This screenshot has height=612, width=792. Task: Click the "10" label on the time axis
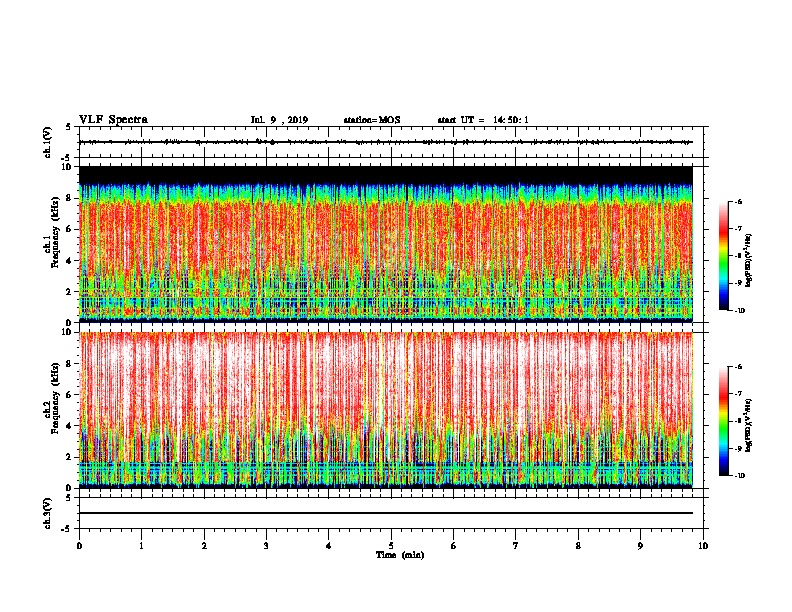coord(703,546)
